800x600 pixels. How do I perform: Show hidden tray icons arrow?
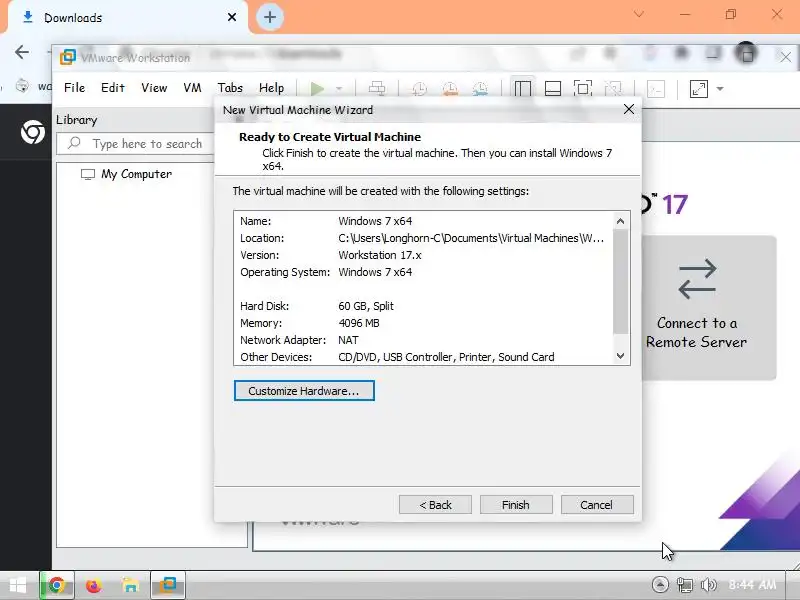660,585
